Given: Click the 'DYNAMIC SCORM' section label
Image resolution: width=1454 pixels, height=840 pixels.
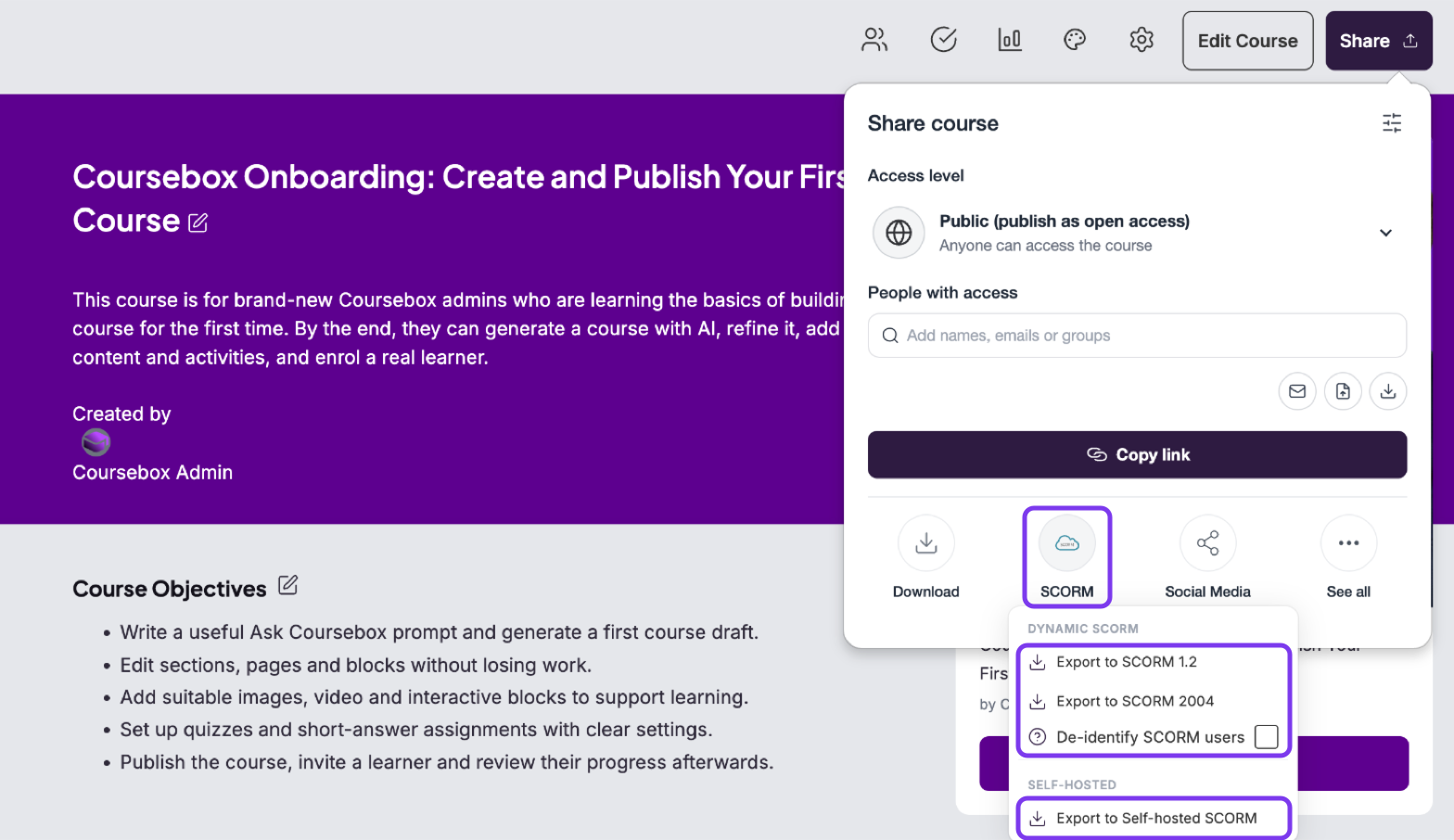Looking at the screenshot, I should (1083, 629).
